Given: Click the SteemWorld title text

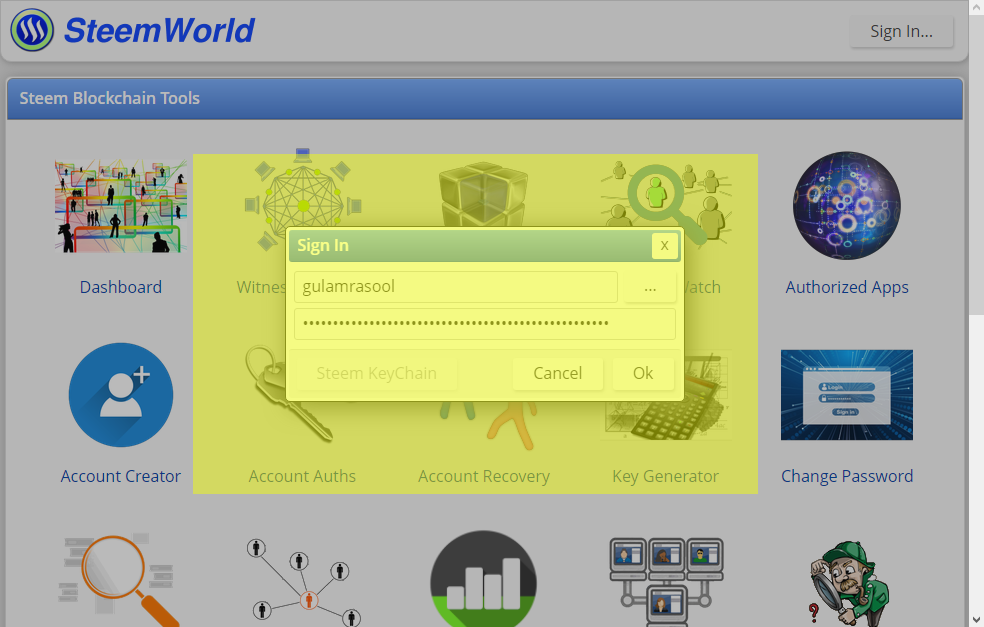Looking at the screenshot, I should [x=159, y=30].
